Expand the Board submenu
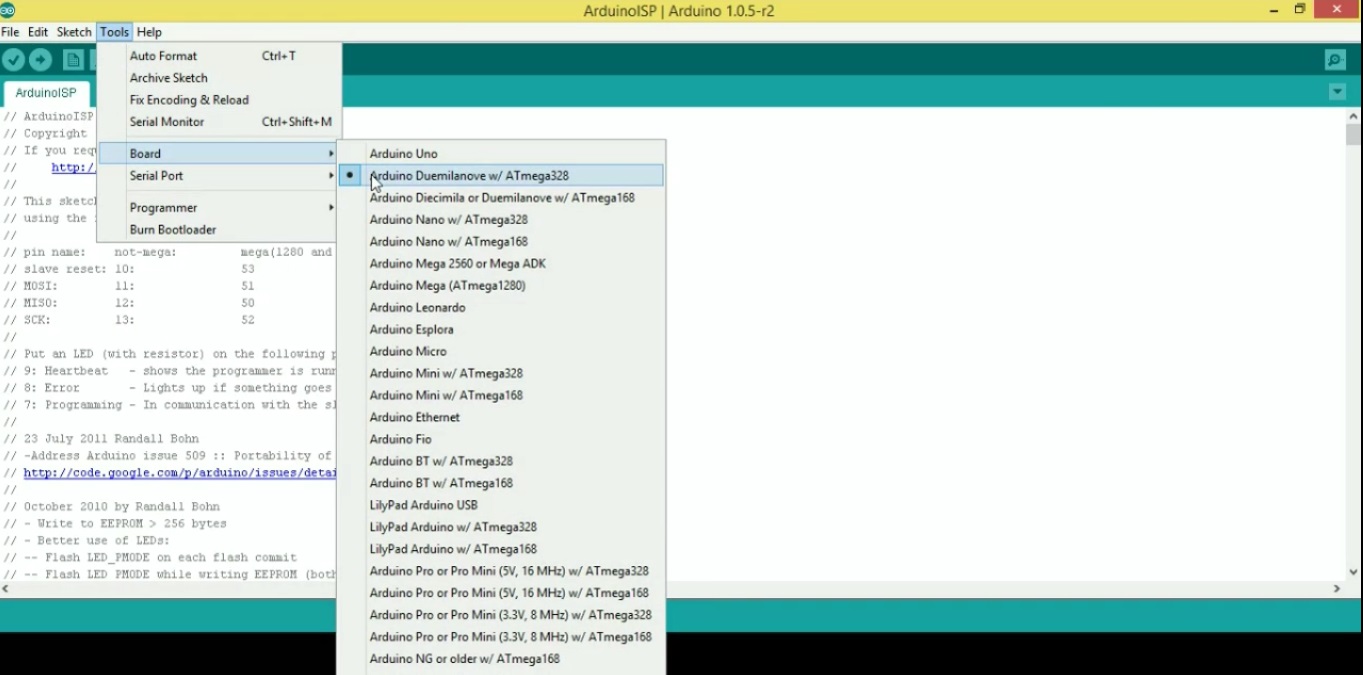This screenshot has width=1363, height=675. [x=219, y=154]
